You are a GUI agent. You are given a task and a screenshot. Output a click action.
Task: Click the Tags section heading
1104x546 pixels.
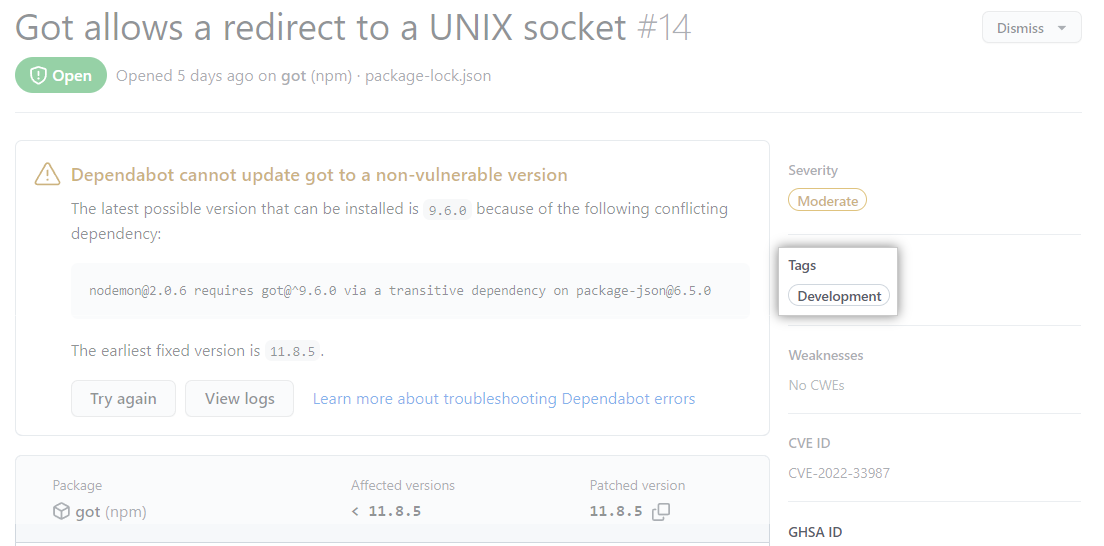(x=802, y=266)
